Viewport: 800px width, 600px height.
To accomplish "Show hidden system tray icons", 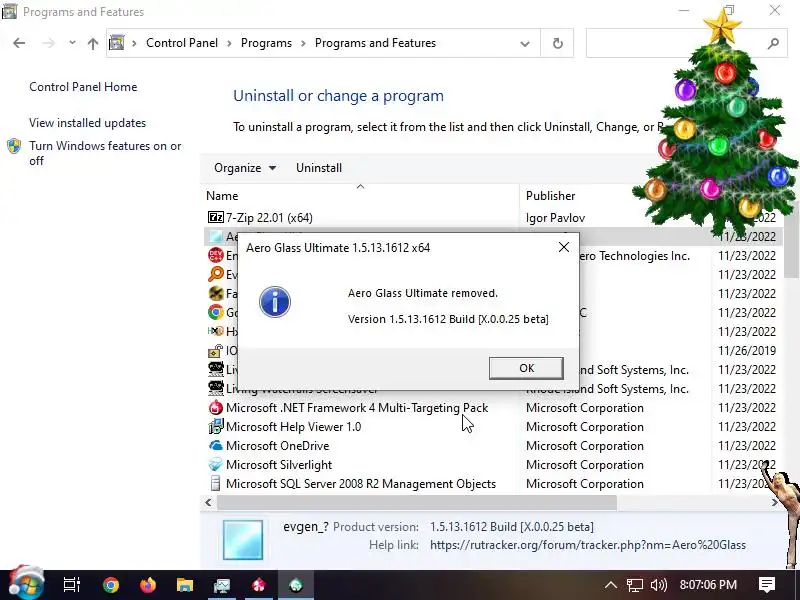I will point(611,585).
